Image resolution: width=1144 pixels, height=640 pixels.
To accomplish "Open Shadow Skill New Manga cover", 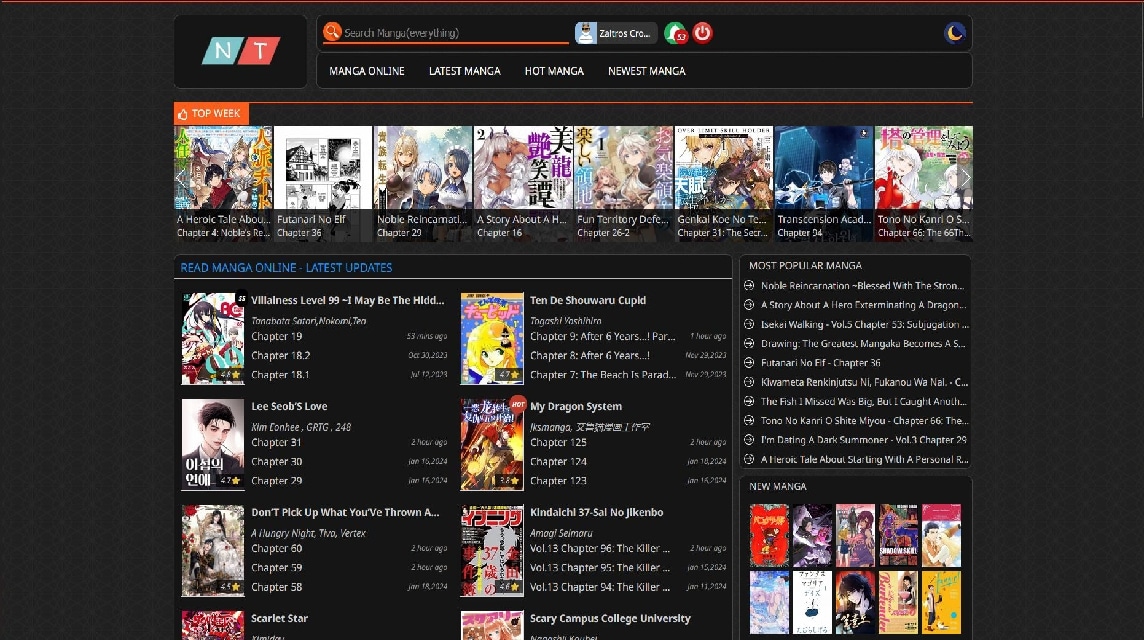I will click(x=898, y=536).
